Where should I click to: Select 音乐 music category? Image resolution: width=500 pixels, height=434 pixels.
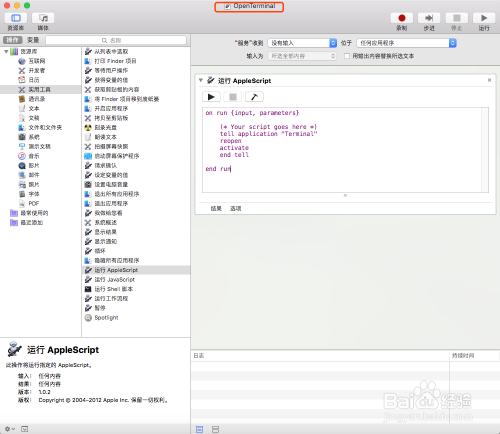tap(33, 156)
